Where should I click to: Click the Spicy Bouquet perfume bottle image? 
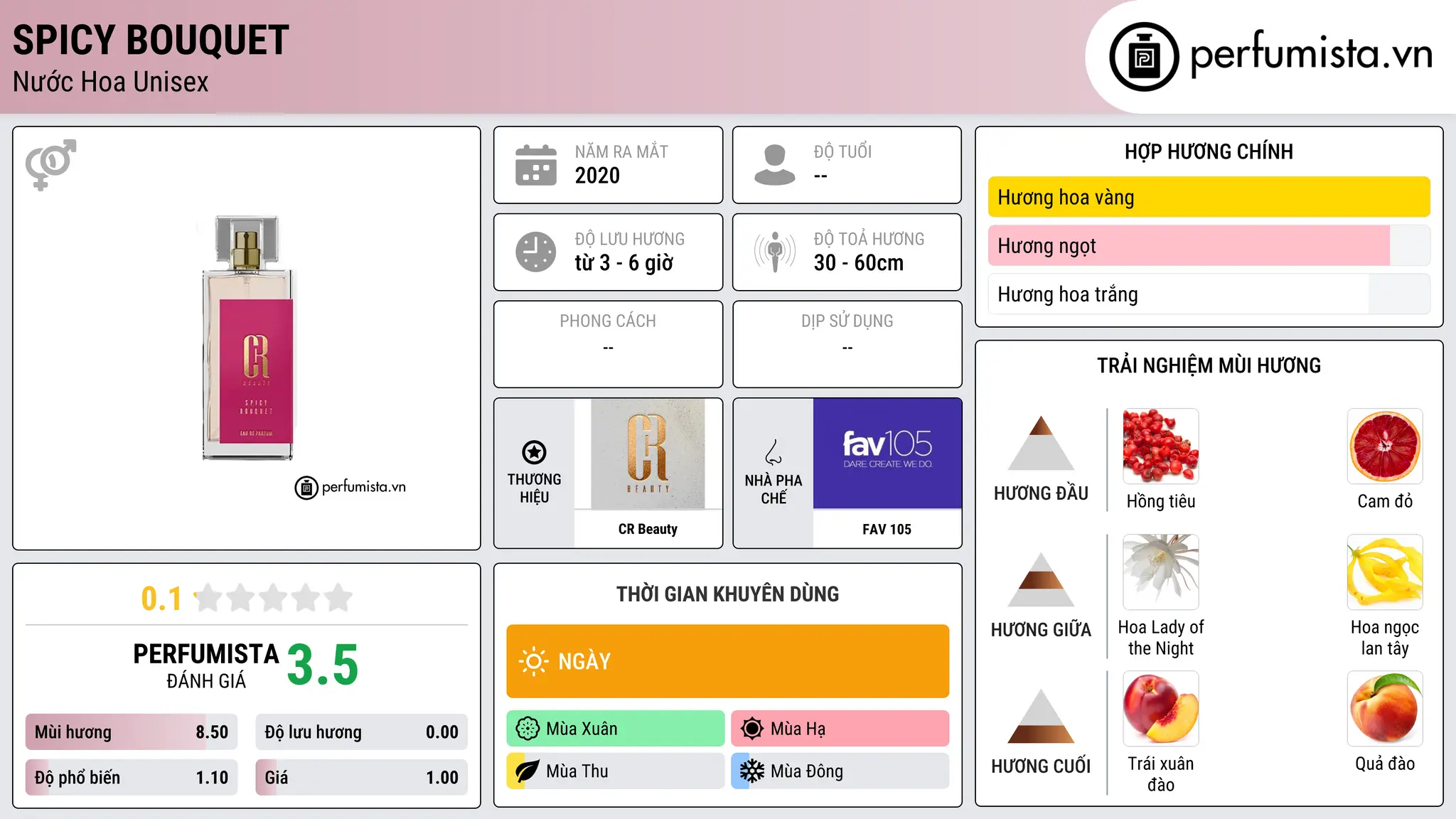tap(247, 338)
